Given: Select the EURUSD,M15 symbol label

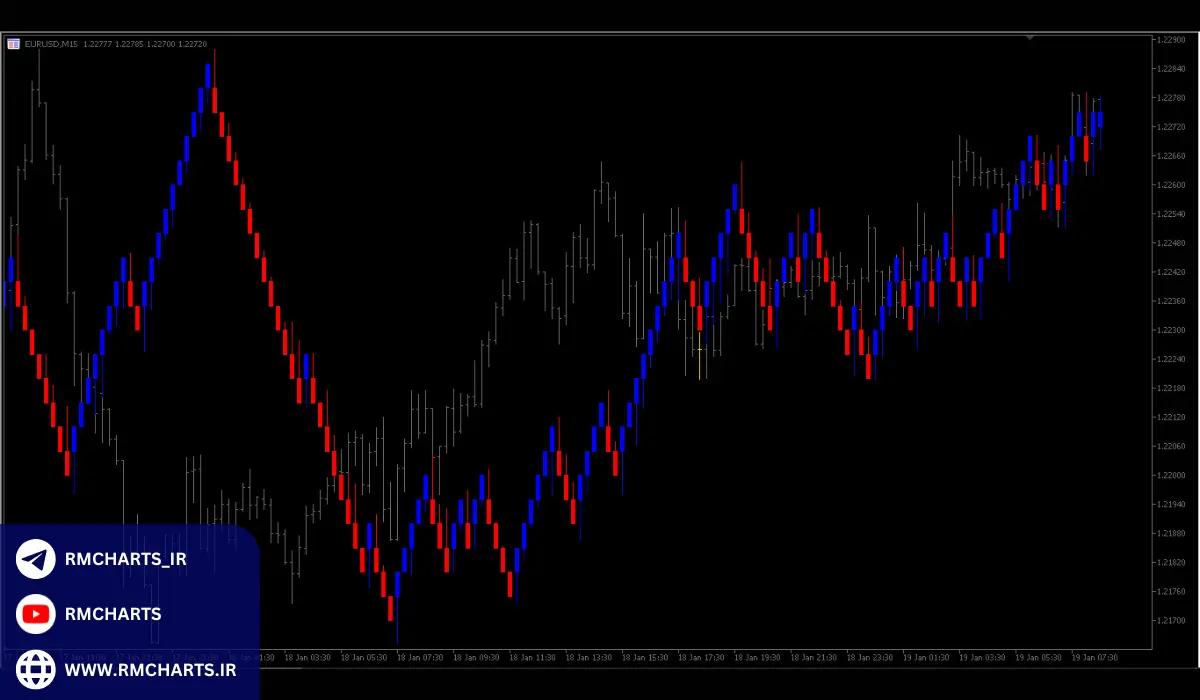Looking at the screenshot, I should (52, 44).
